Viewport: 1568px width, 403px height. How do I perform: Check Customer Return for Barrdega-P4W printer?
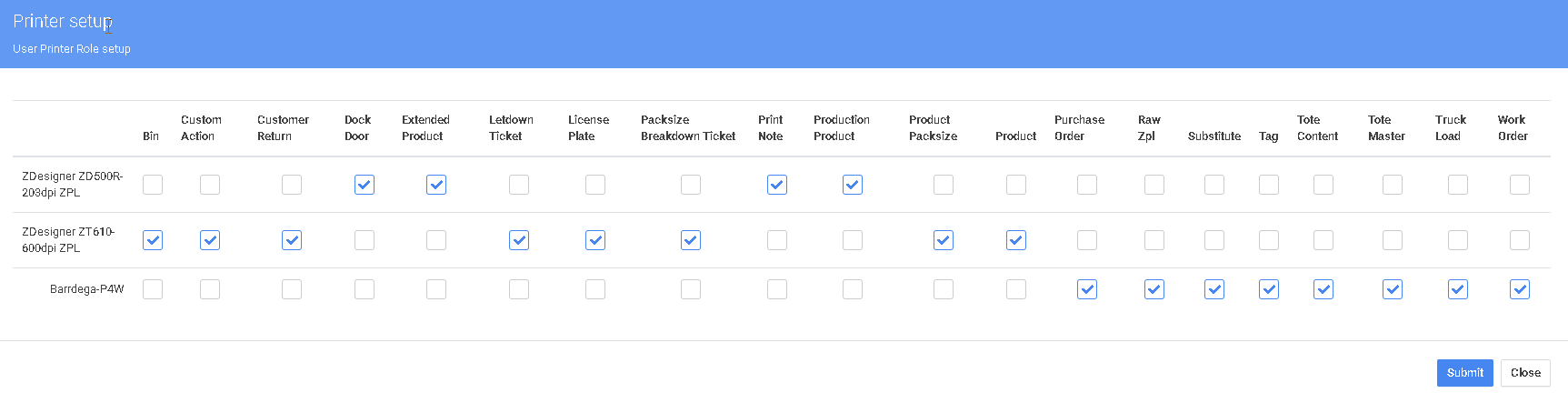pyautogui.click(x=292, y=289)
